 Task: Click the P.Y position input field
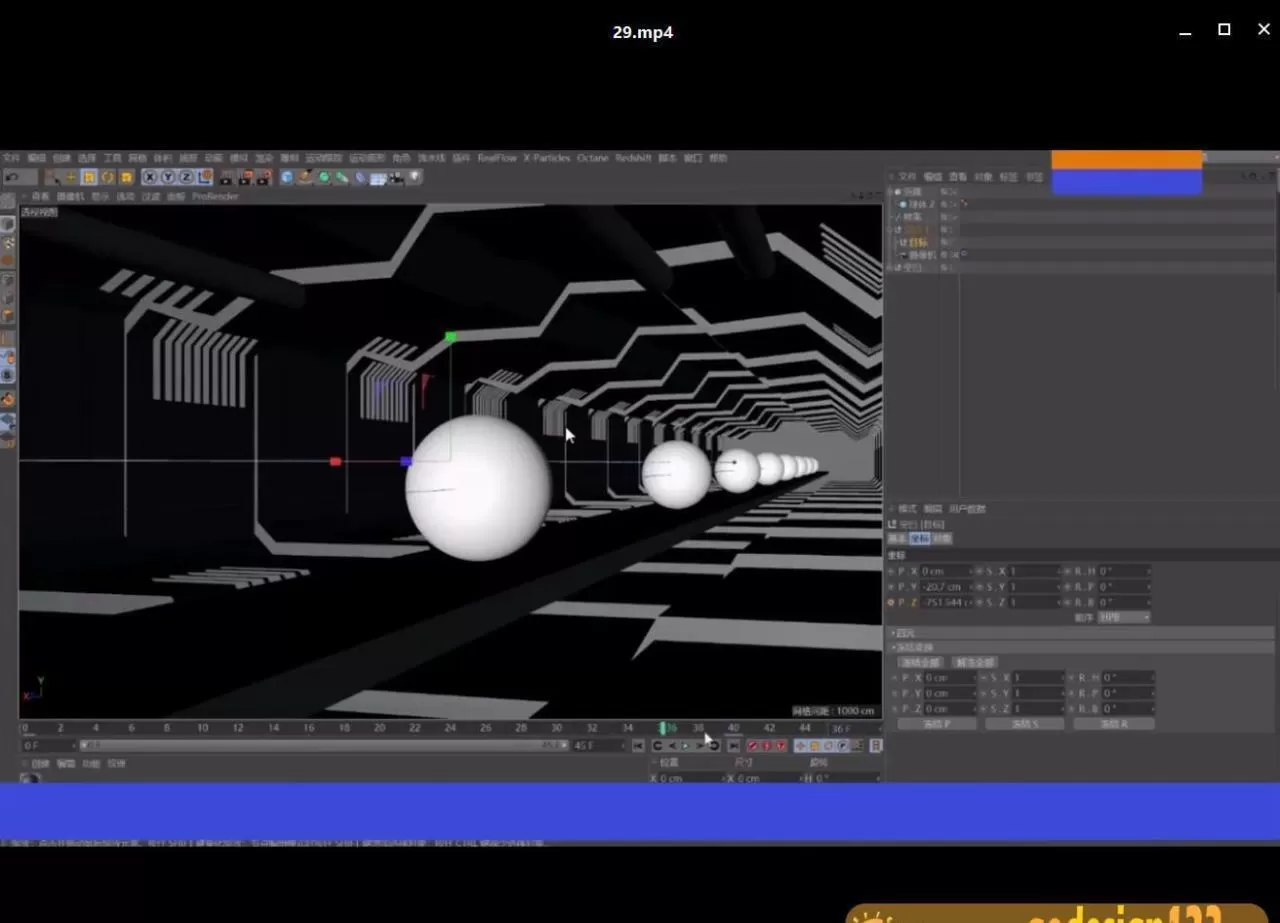(945, 587)
